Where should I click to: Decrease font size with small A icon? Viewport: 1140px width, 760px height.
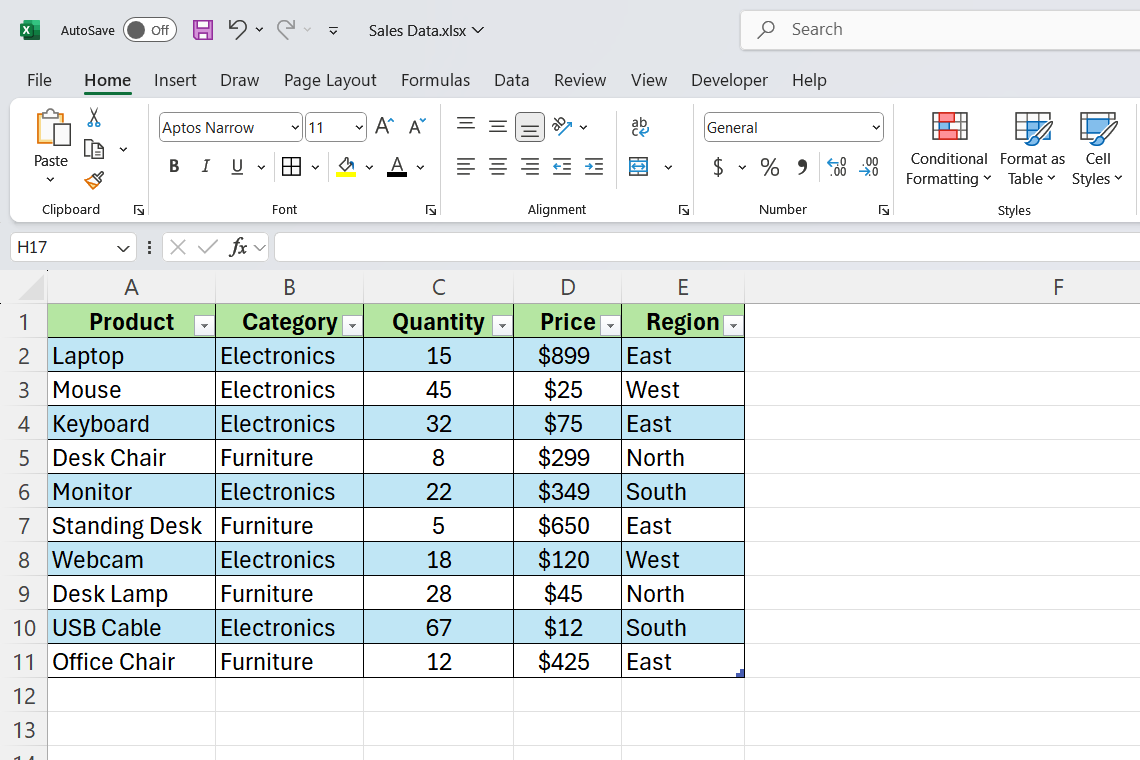(x=417, y=127)
